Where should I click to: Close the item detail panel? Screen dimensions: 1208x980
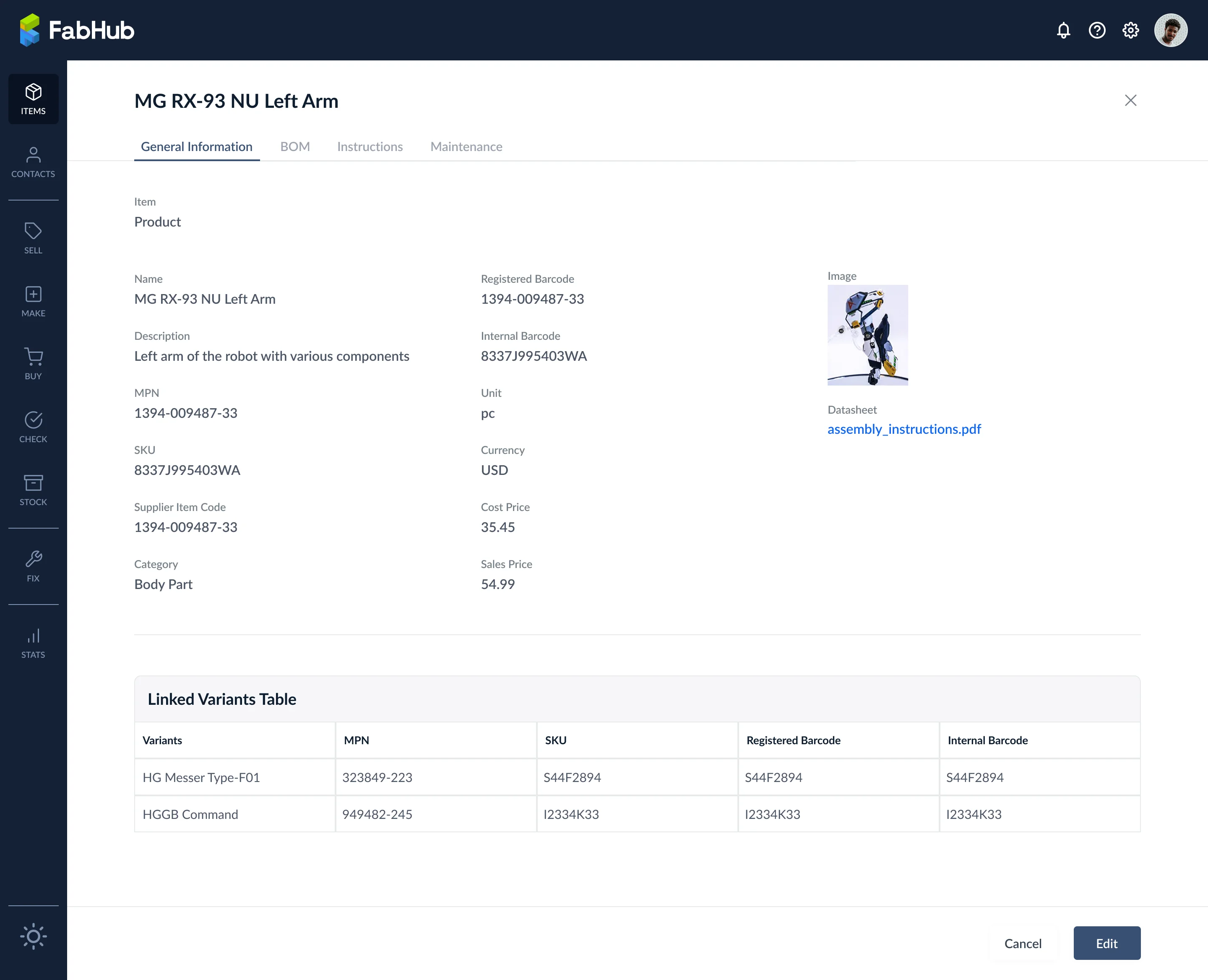1131,101
